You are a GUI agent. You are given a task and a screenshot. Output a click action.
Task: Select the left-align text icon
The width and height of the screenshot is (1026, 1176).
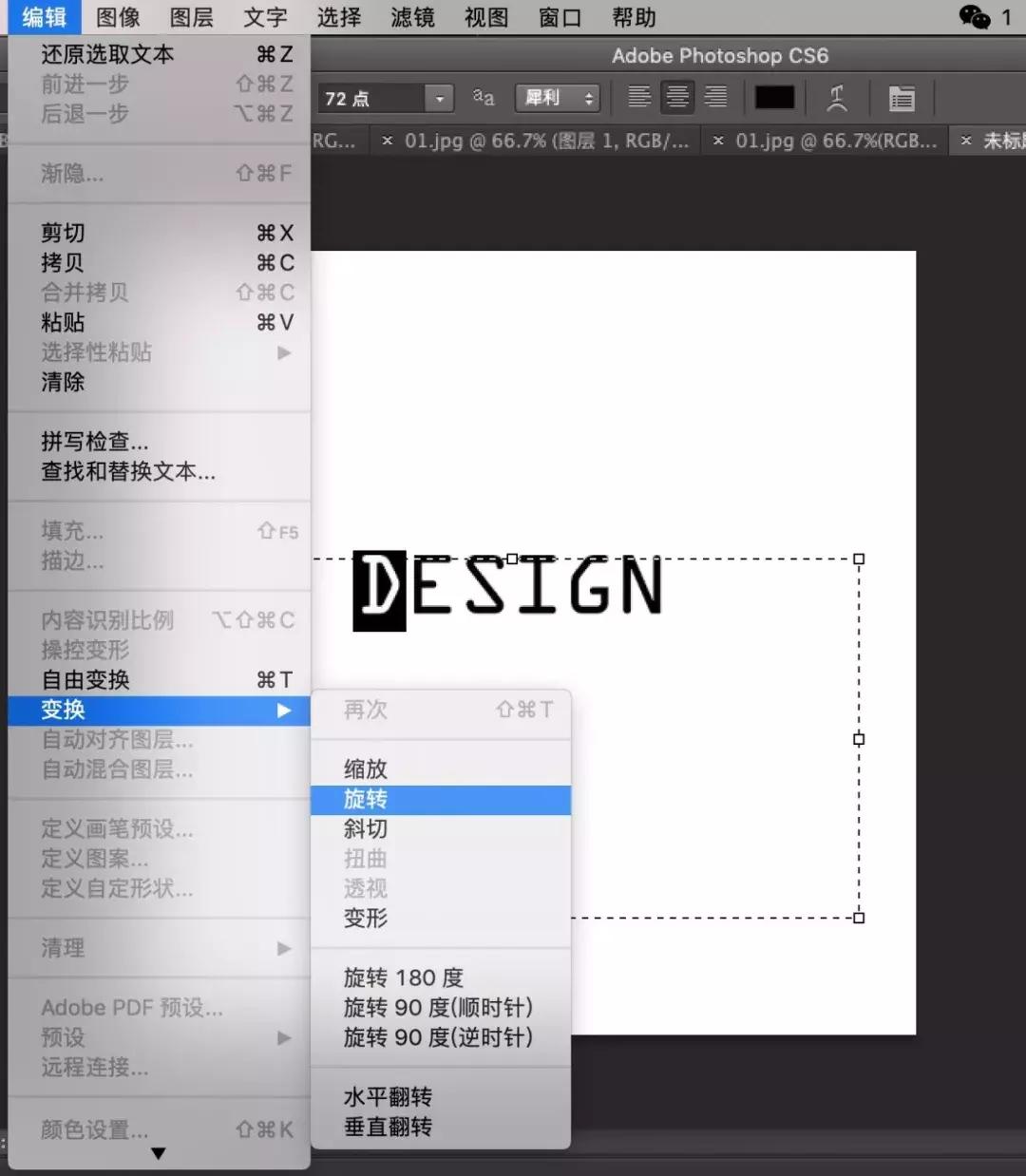point(638,96)
